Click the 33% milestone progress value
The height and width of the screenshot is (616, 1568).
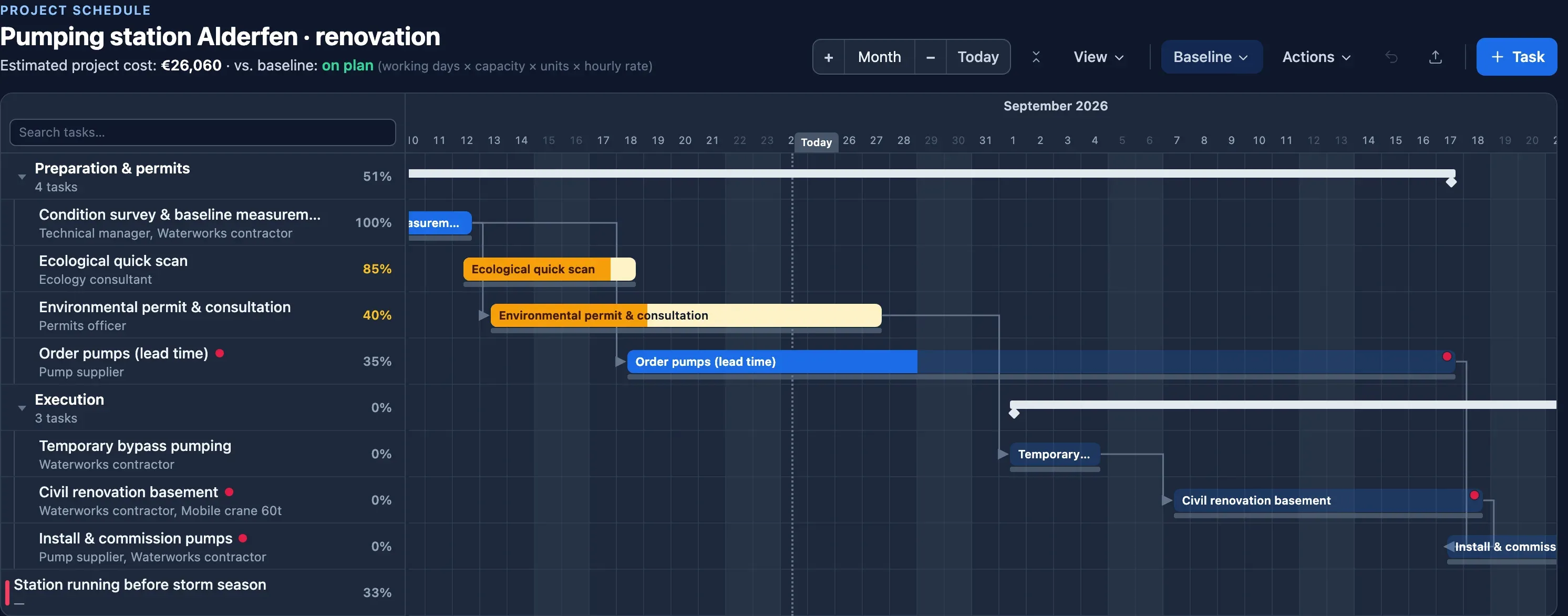click(x=377, y=593)
